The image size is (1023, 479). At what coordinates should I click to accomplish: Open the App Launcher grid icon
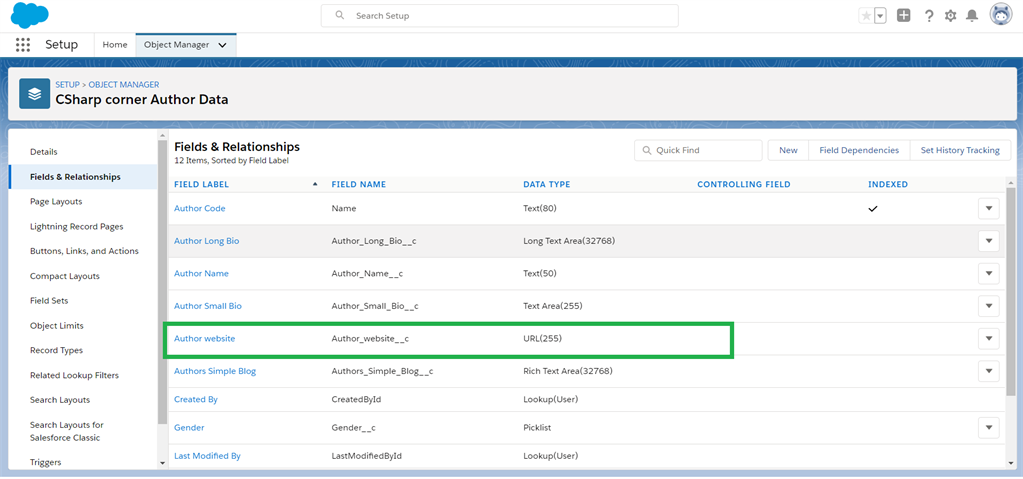click(x=23, y=45)
